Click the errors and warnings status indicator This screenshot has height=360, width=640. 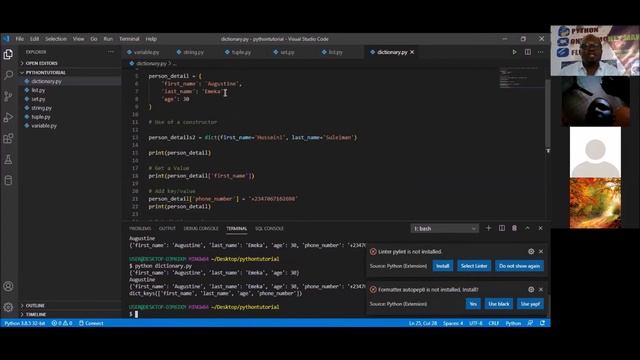click(x=62, y=323)
